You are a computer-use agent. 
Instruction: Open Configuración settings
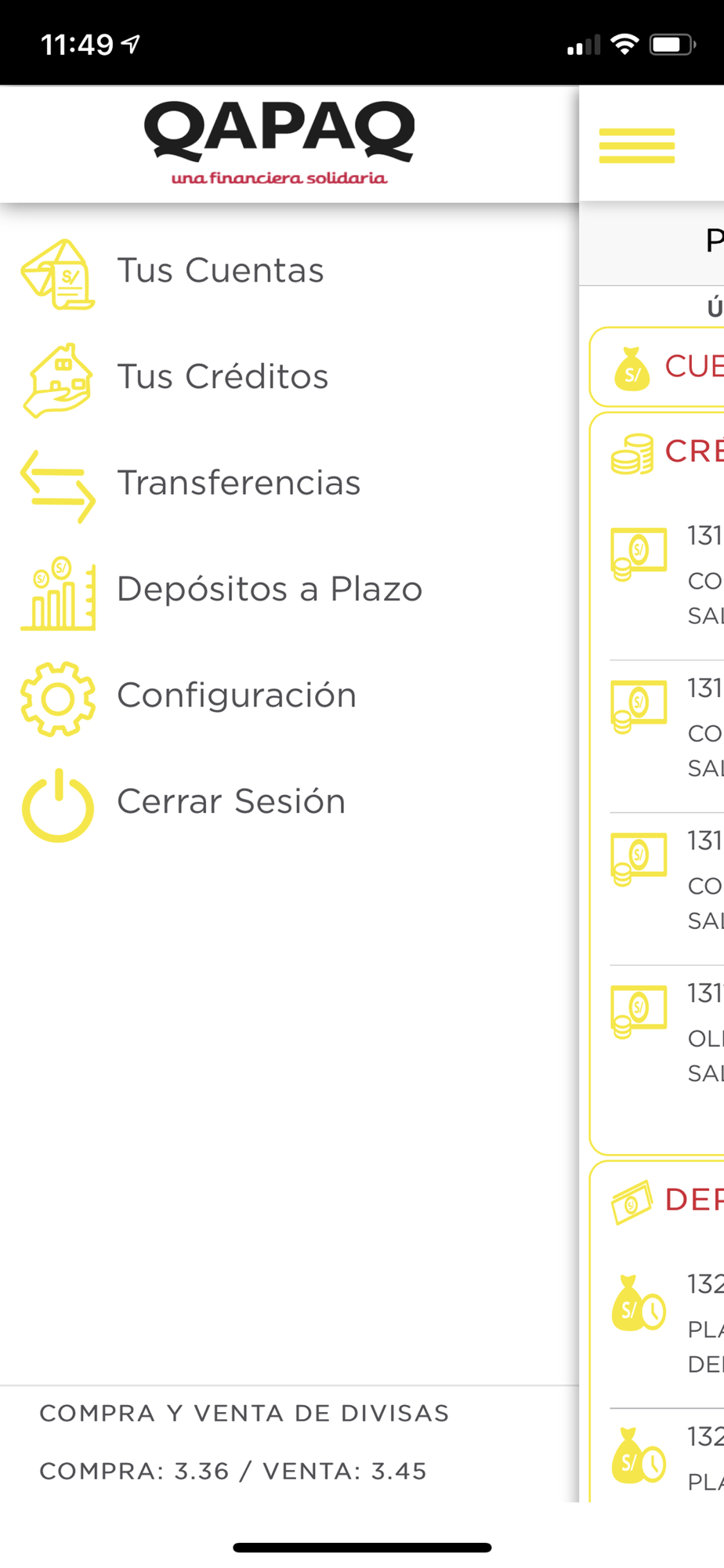237,695
